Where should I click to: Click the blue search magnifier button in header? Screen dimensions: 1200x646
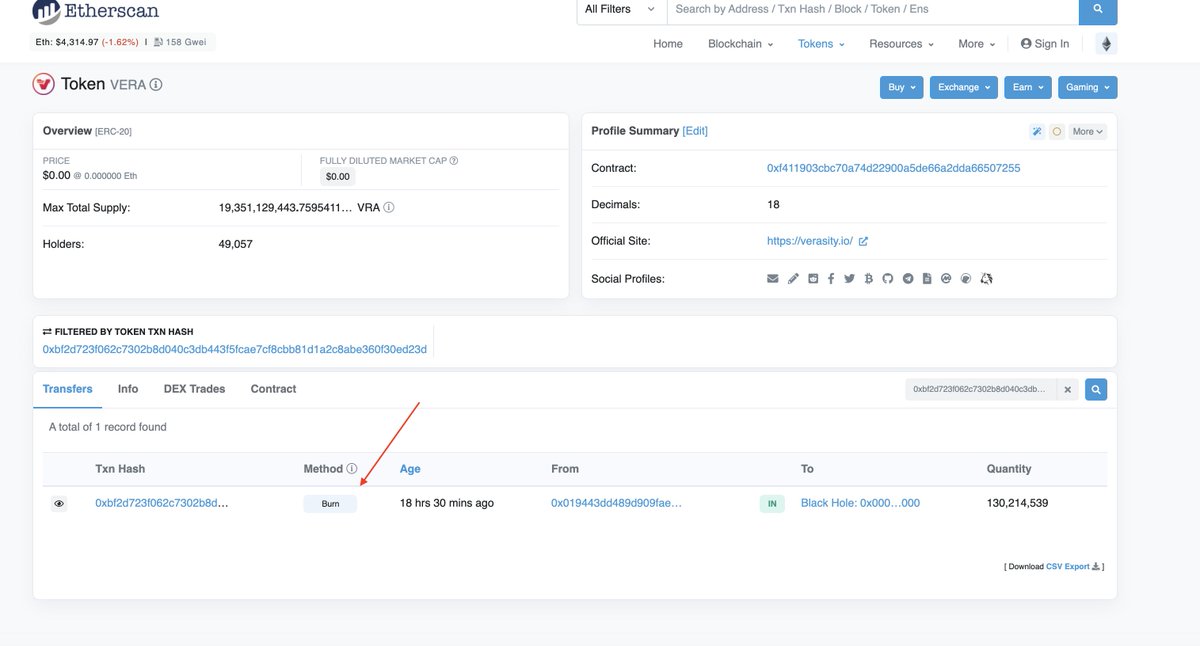coord(1098,9)
